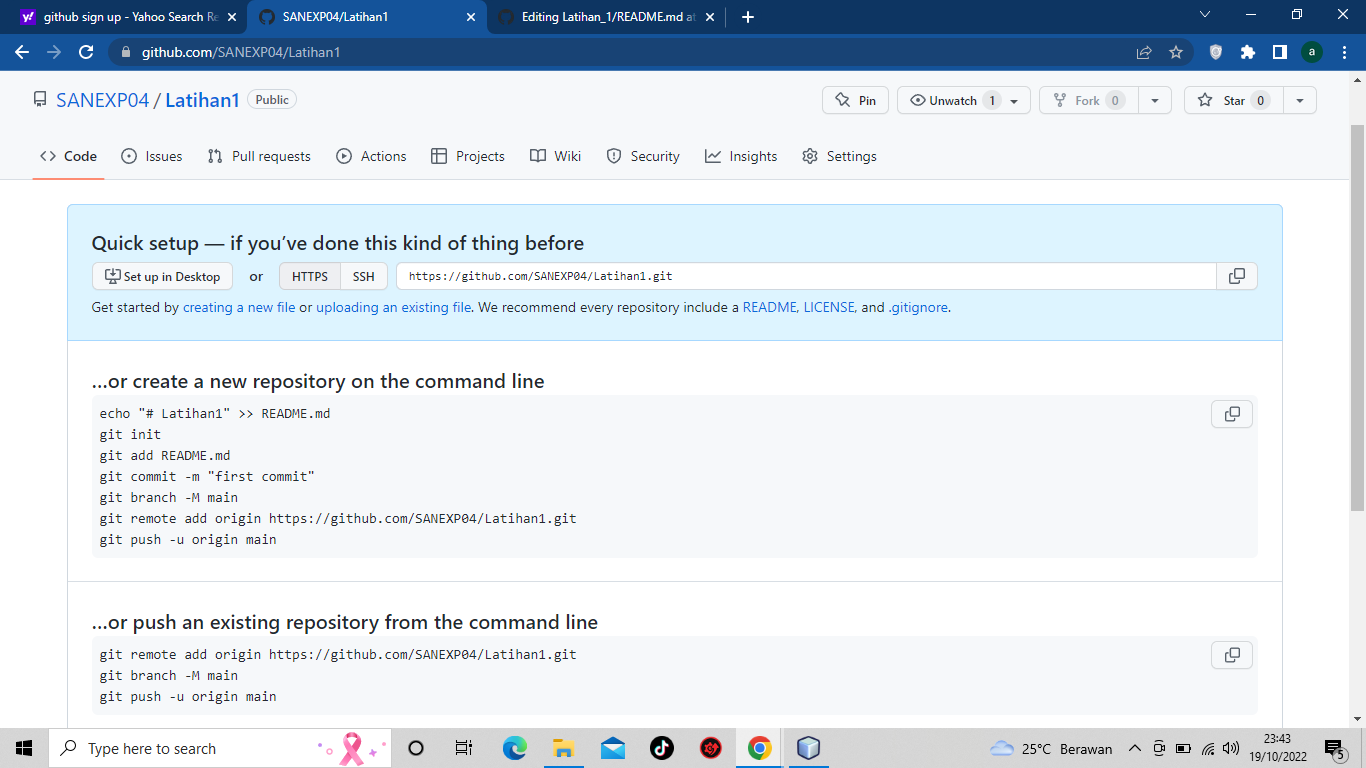Expand the fork options dropdown arrow

[x=1155, y=100]
